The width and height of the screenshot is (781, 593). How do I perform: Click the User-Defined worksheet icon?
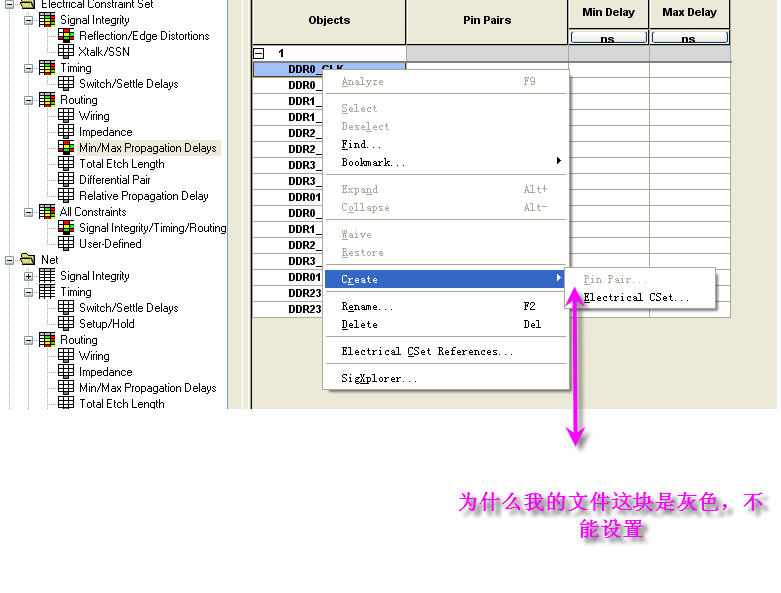pos(66,243)
